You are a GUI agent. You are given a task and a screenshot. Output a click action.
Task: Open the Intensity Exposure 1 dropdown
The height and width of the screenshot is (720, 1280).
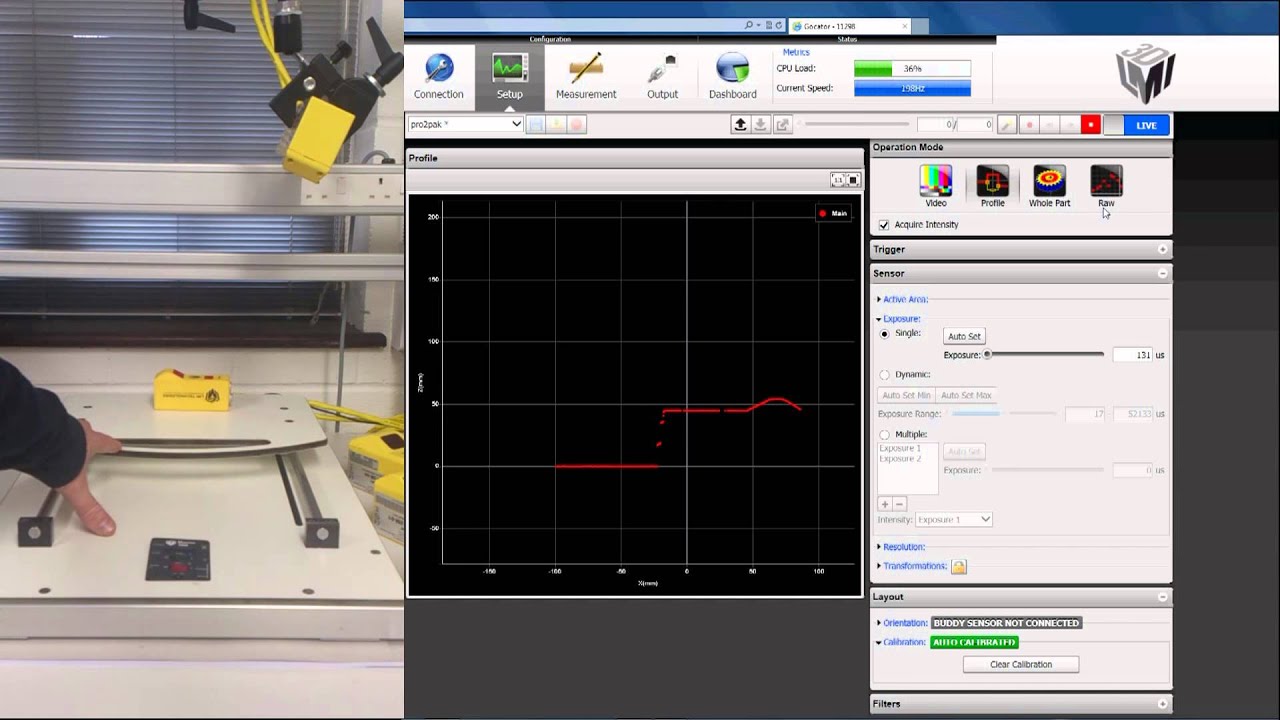(x=954, y=520)
